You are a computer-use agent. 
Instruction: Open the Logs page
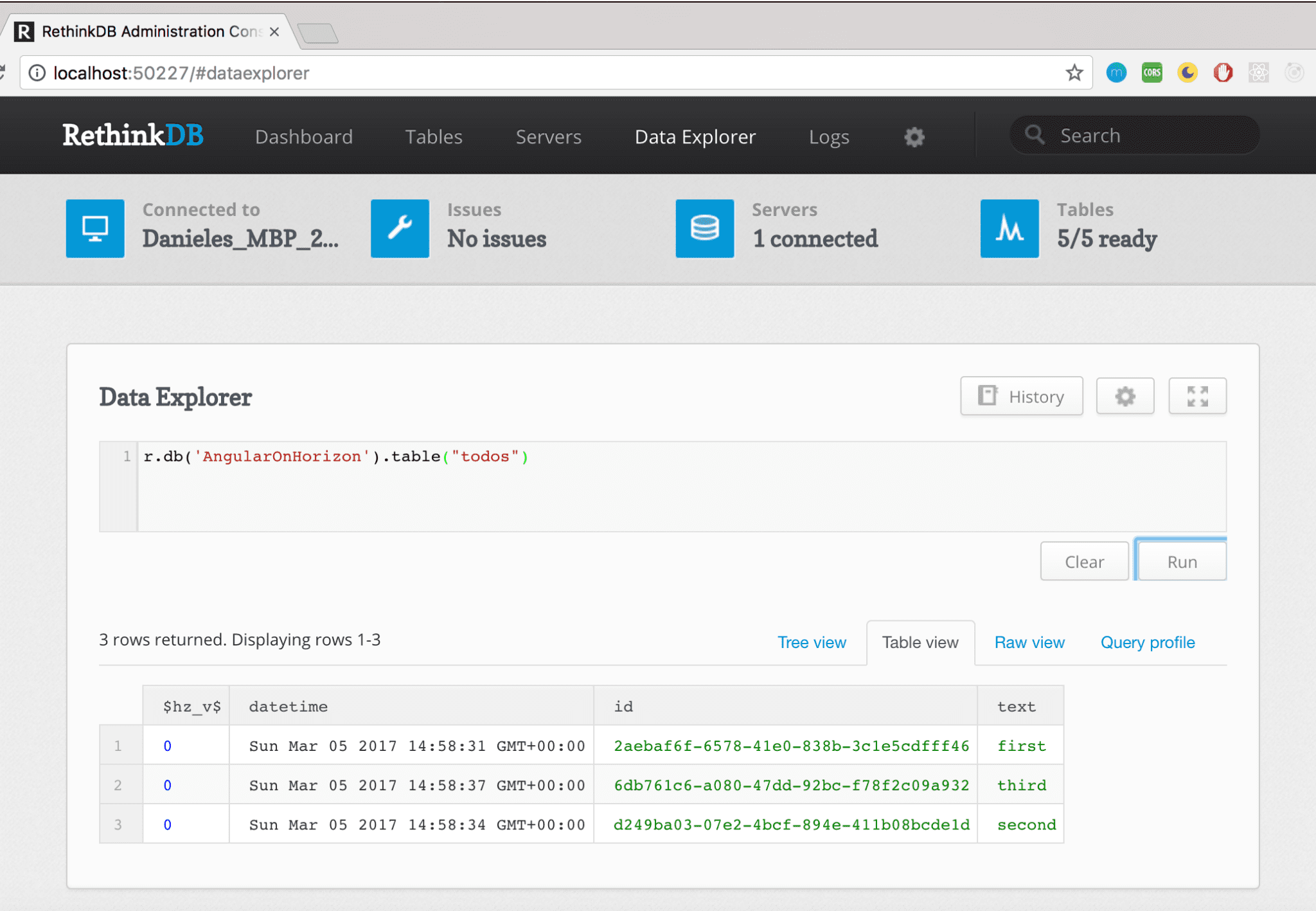(829, 137)
